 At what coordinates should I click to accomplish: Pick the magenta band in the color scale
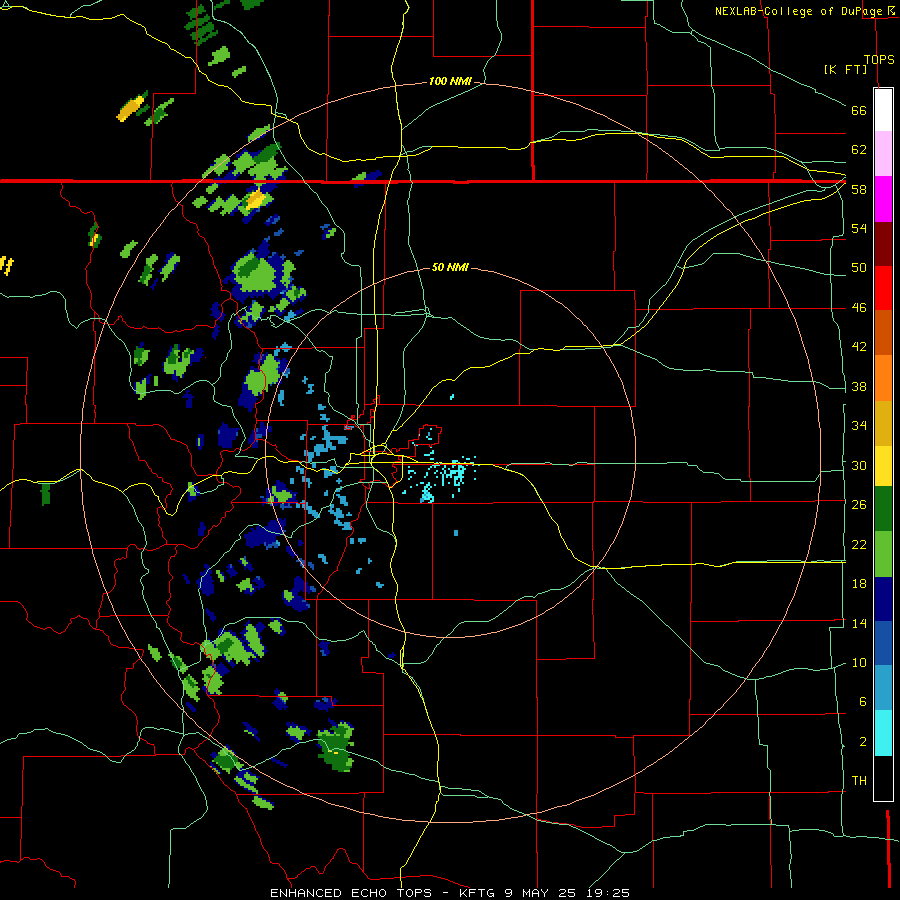tap(883, 199)
